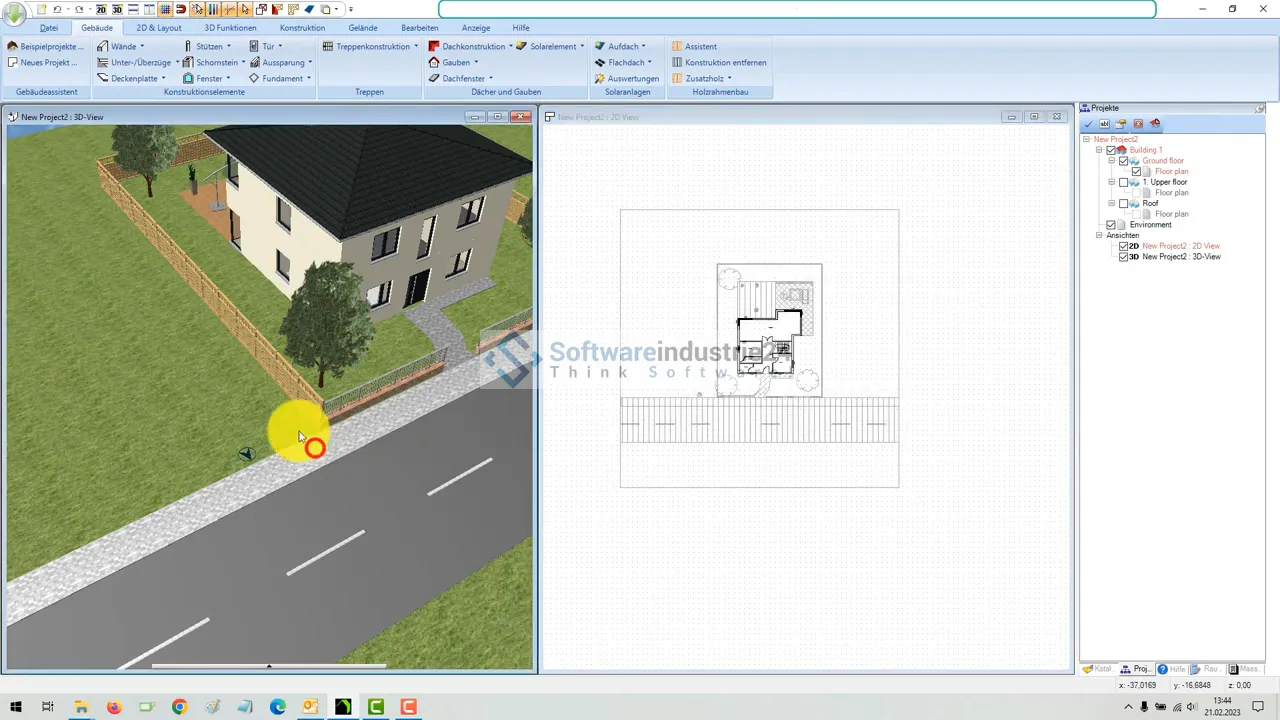
Task: Click the red house icon in Projekte toolbar
Action: coord(1155,124)
